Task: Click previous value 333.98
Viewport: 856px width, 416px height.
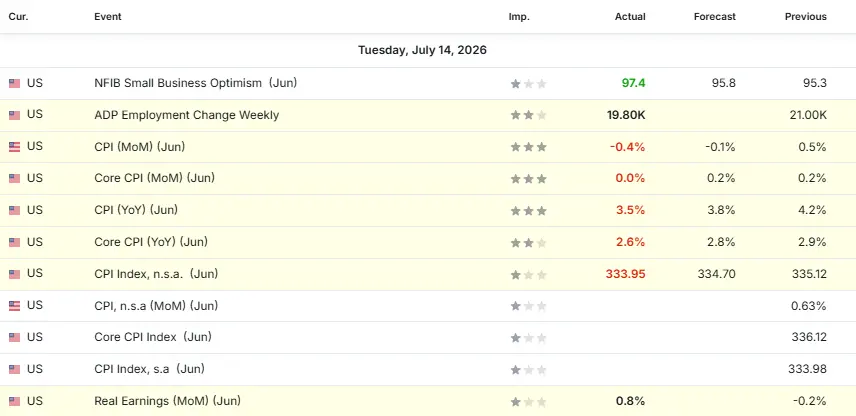Action: pyautogui.click(x=808, y=369)
